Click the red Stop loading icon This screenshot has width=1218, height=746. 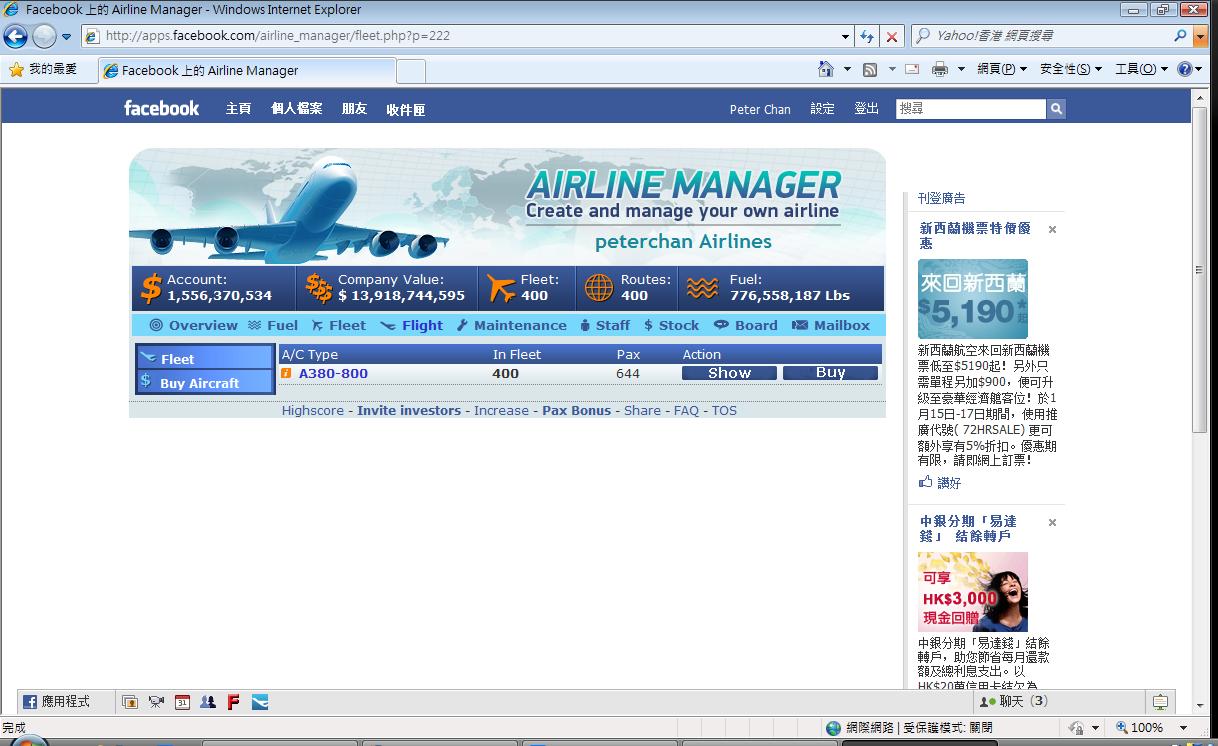coord(892,36)
